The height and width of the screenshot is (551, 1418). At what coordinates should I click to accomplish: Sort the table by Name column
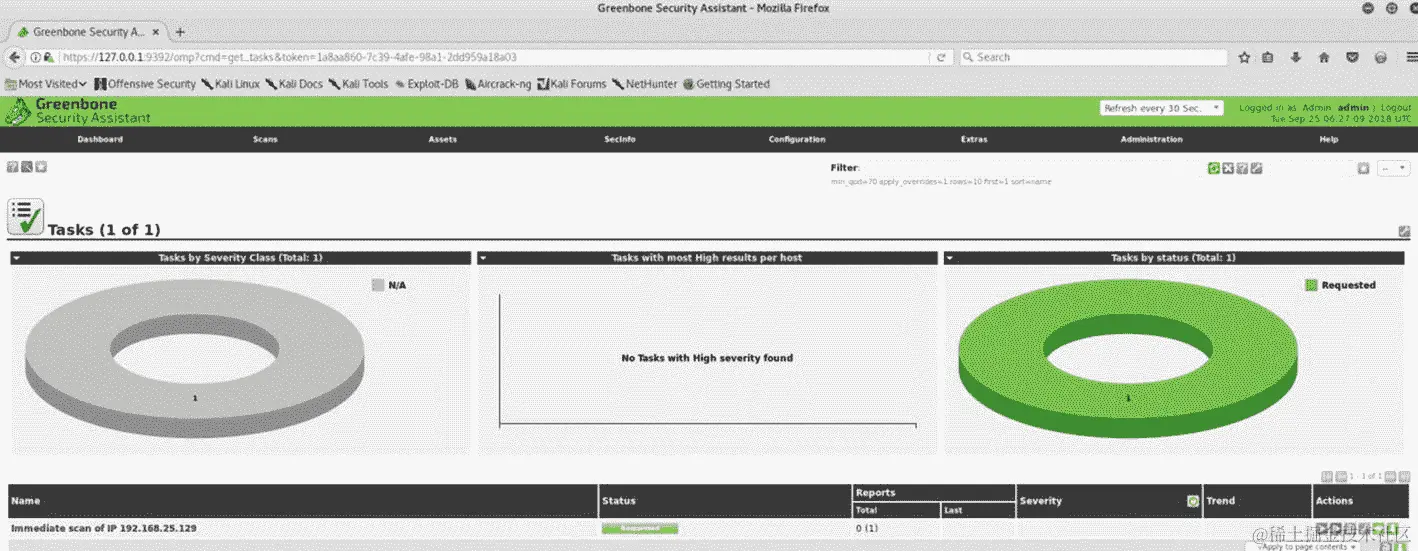point(26,501)
